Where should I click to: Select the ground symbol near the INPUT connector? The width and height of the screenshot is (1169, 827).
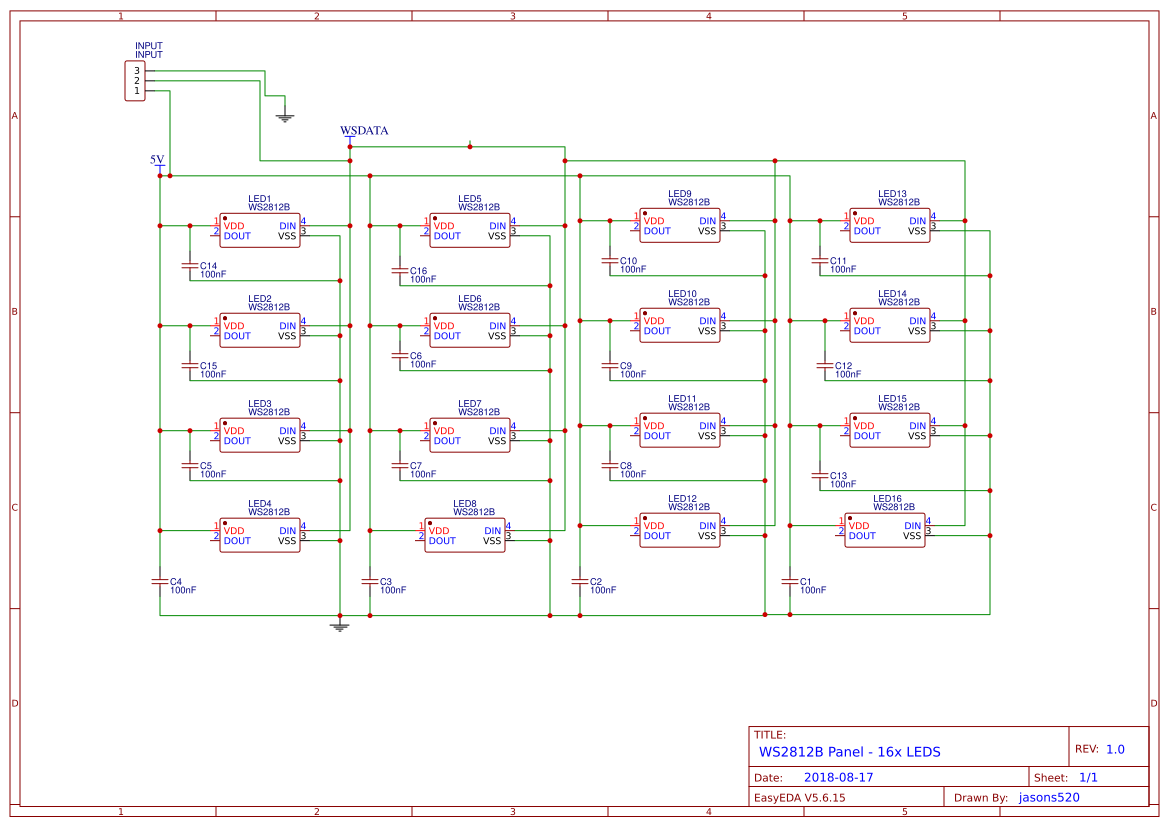285,116
